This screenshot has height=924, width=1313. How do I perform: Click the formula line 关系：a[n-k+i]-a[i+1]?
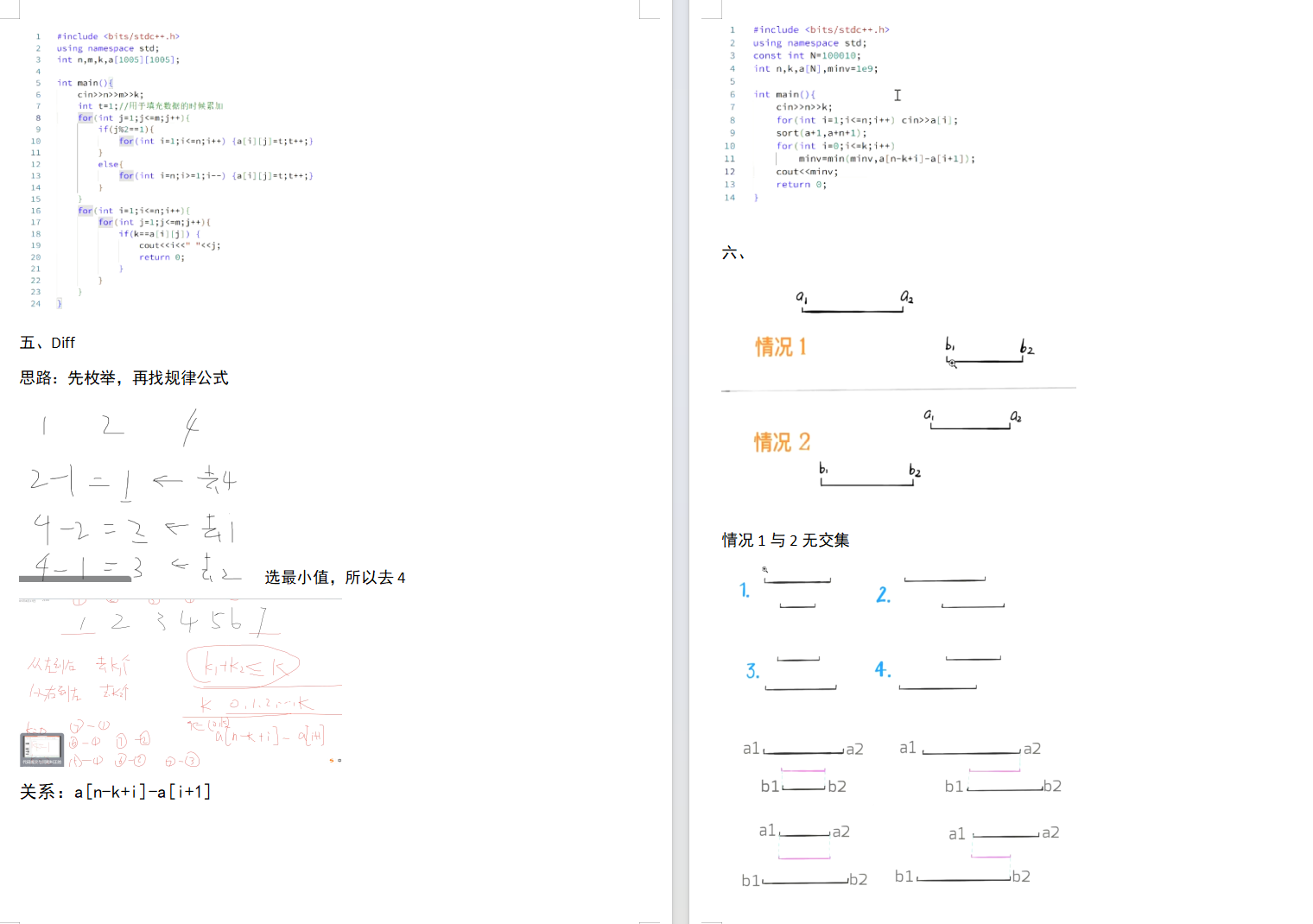pyautogui.click(x=115, y=792)
